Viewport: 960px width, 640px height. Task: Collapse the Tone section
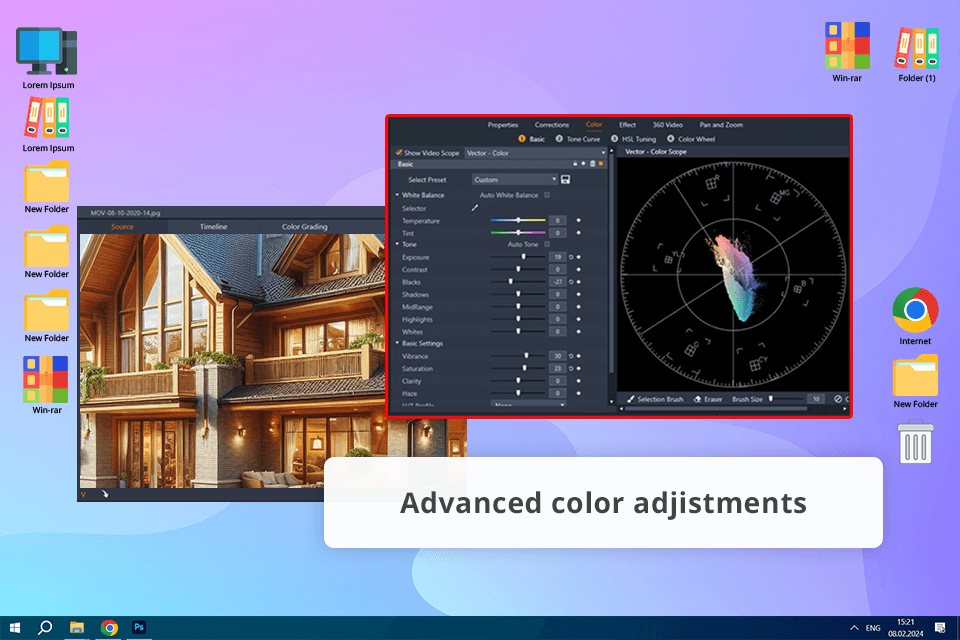397,244
